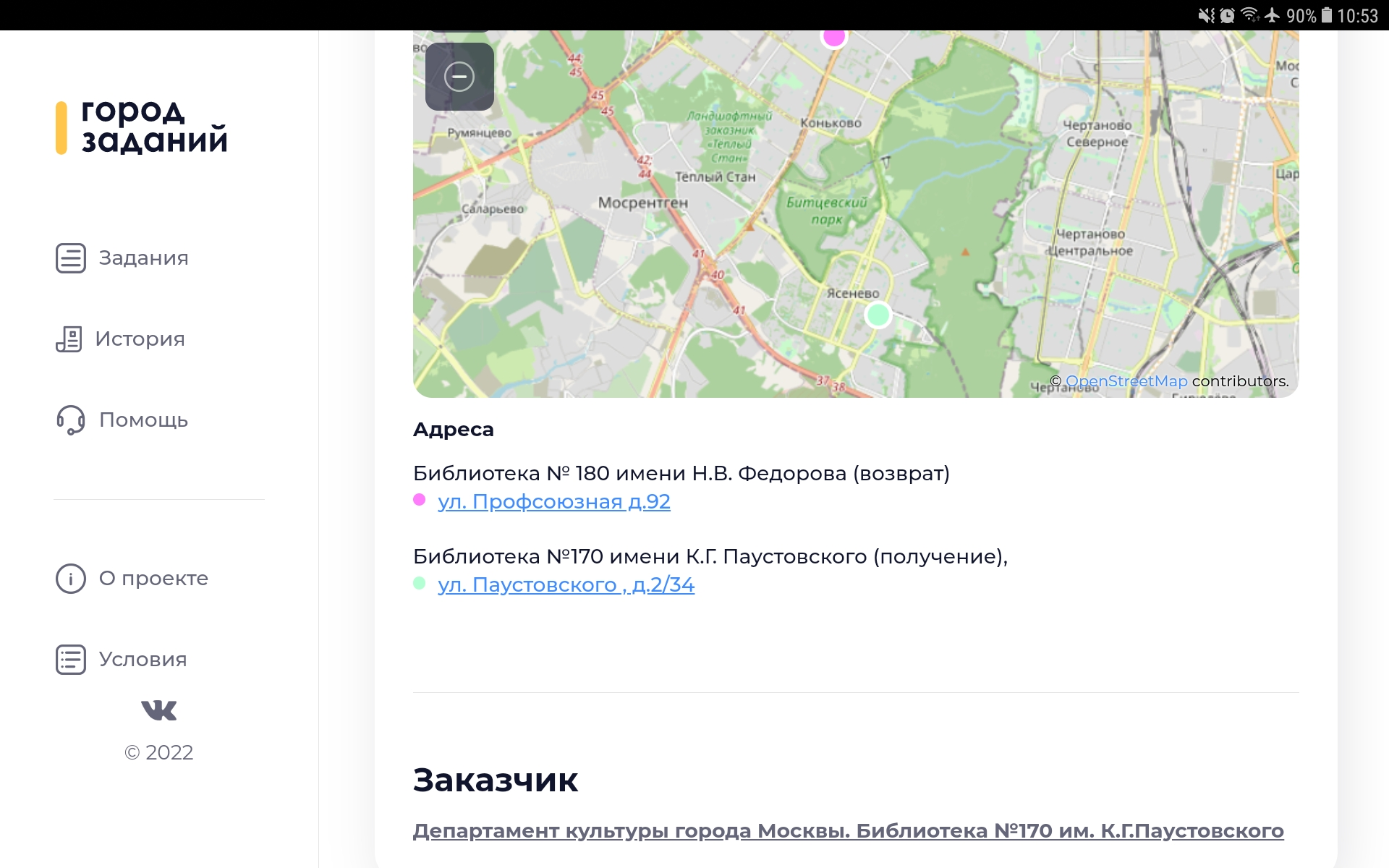Click the green bullet beside ул. Паустовского

[x=419, y=583]
